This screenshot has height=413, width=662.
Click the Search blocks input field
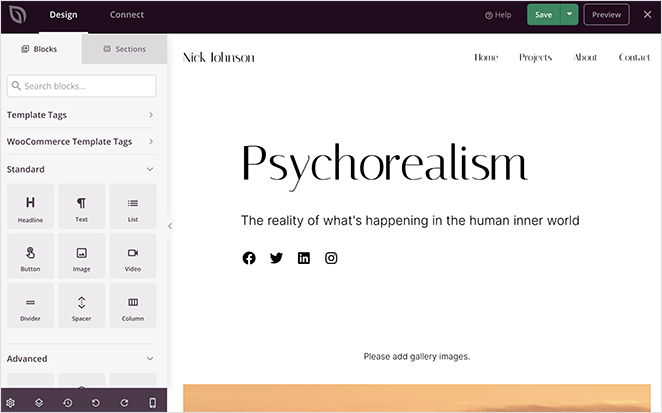pos(81,86)
